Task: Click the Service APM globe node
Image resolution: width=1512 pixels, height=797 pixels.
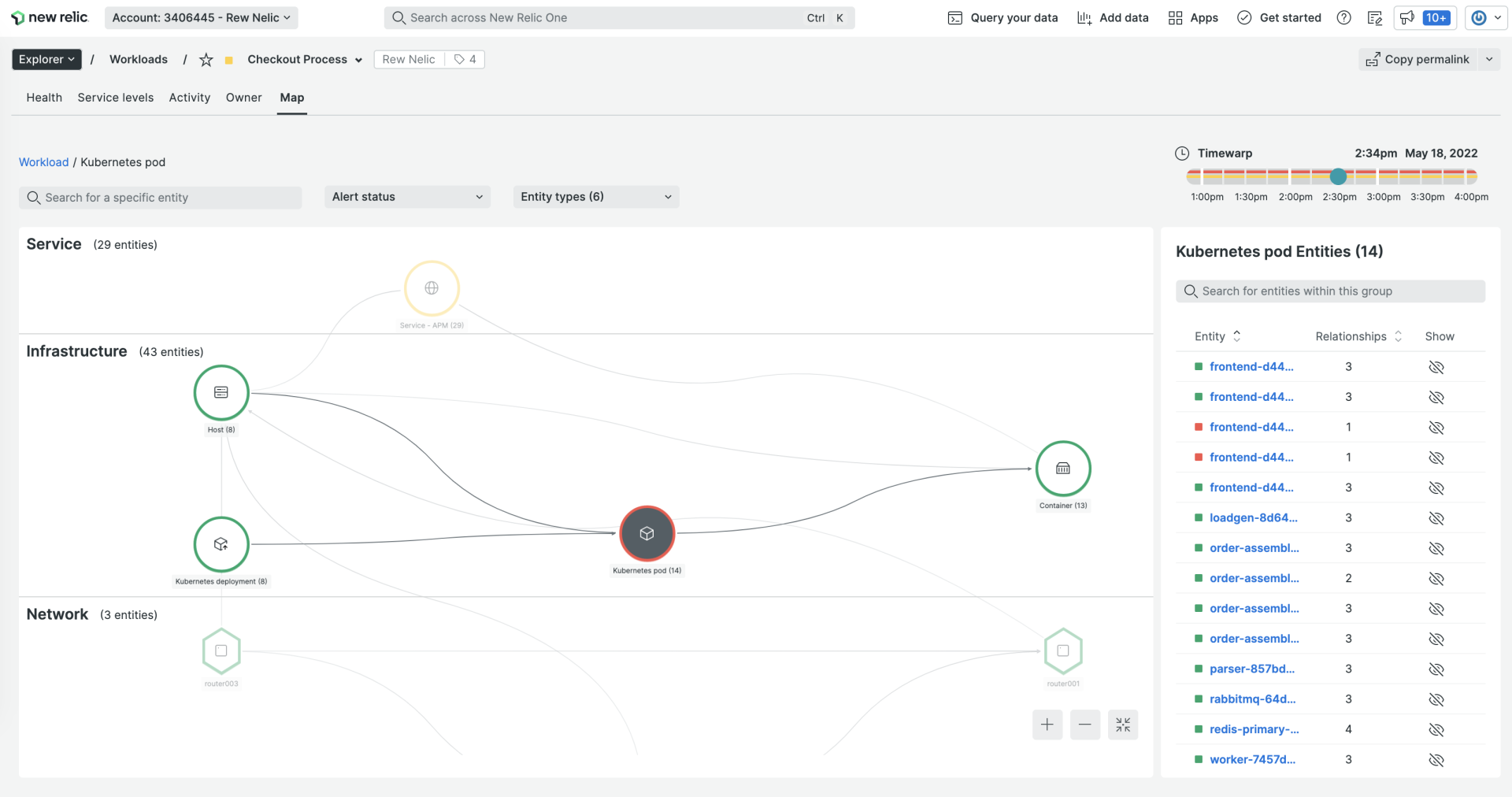Action: (x=432, y=288)
